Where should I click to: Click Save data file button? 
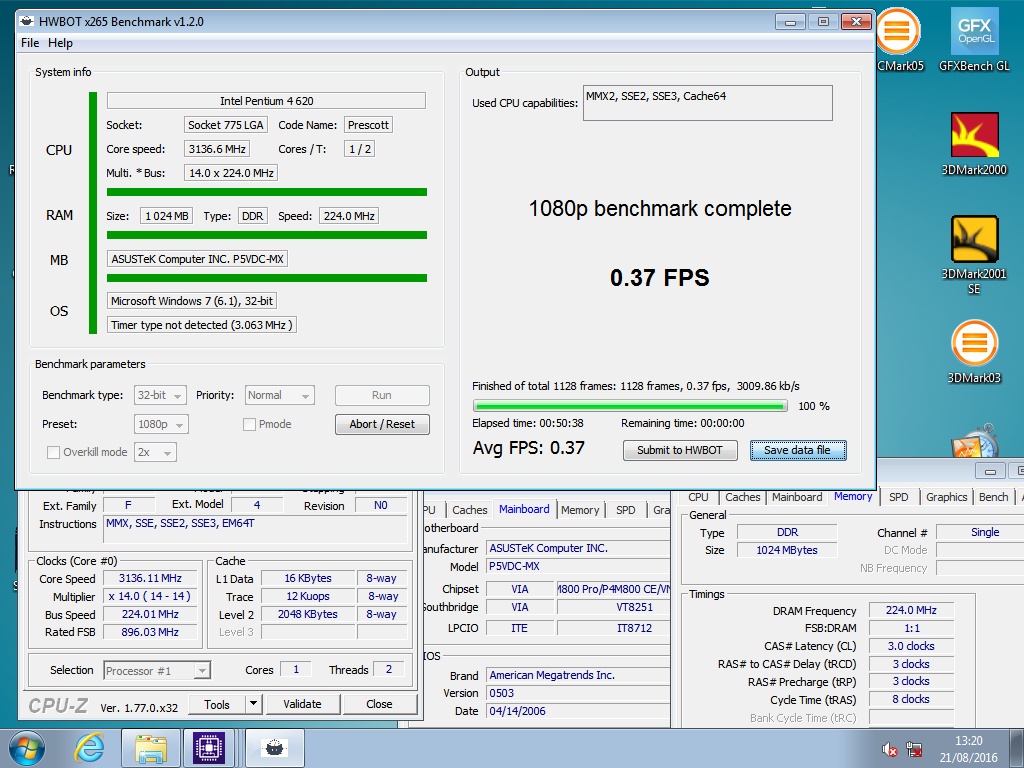pos(798,450)
